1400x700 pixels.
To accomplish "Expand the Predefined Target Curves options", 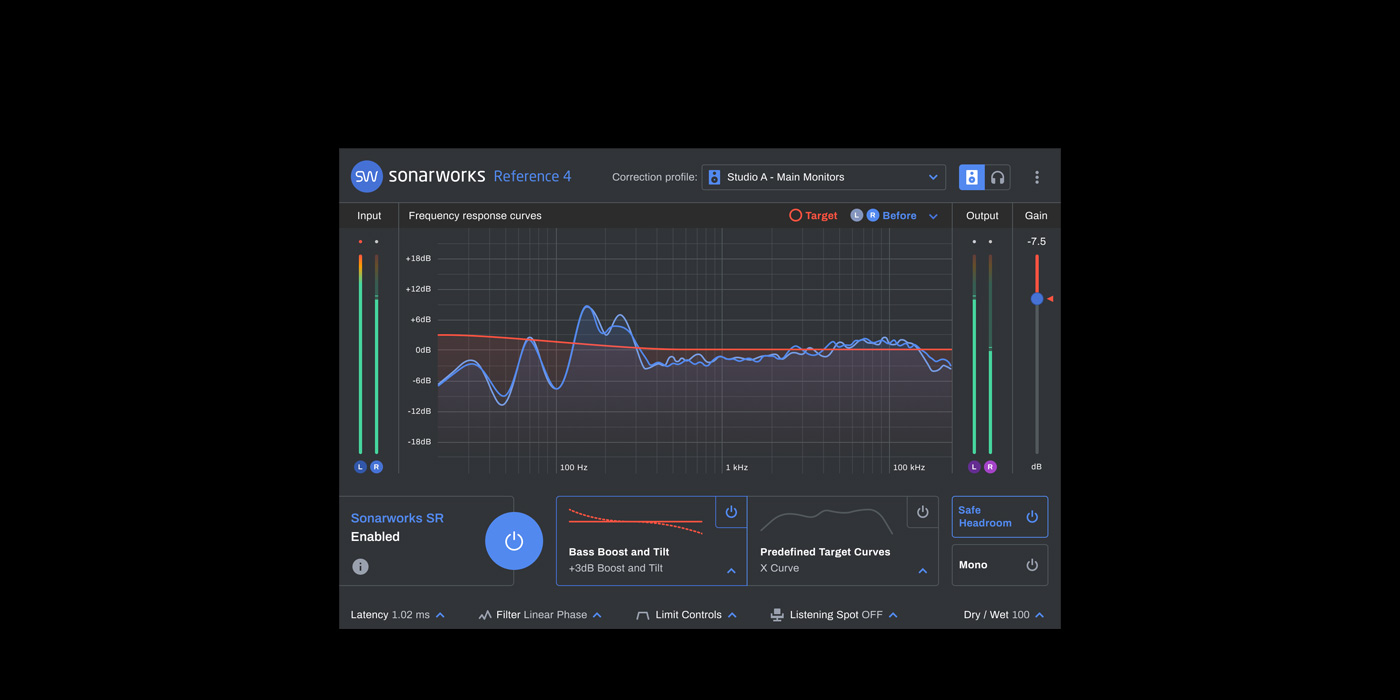I will 923,571.
